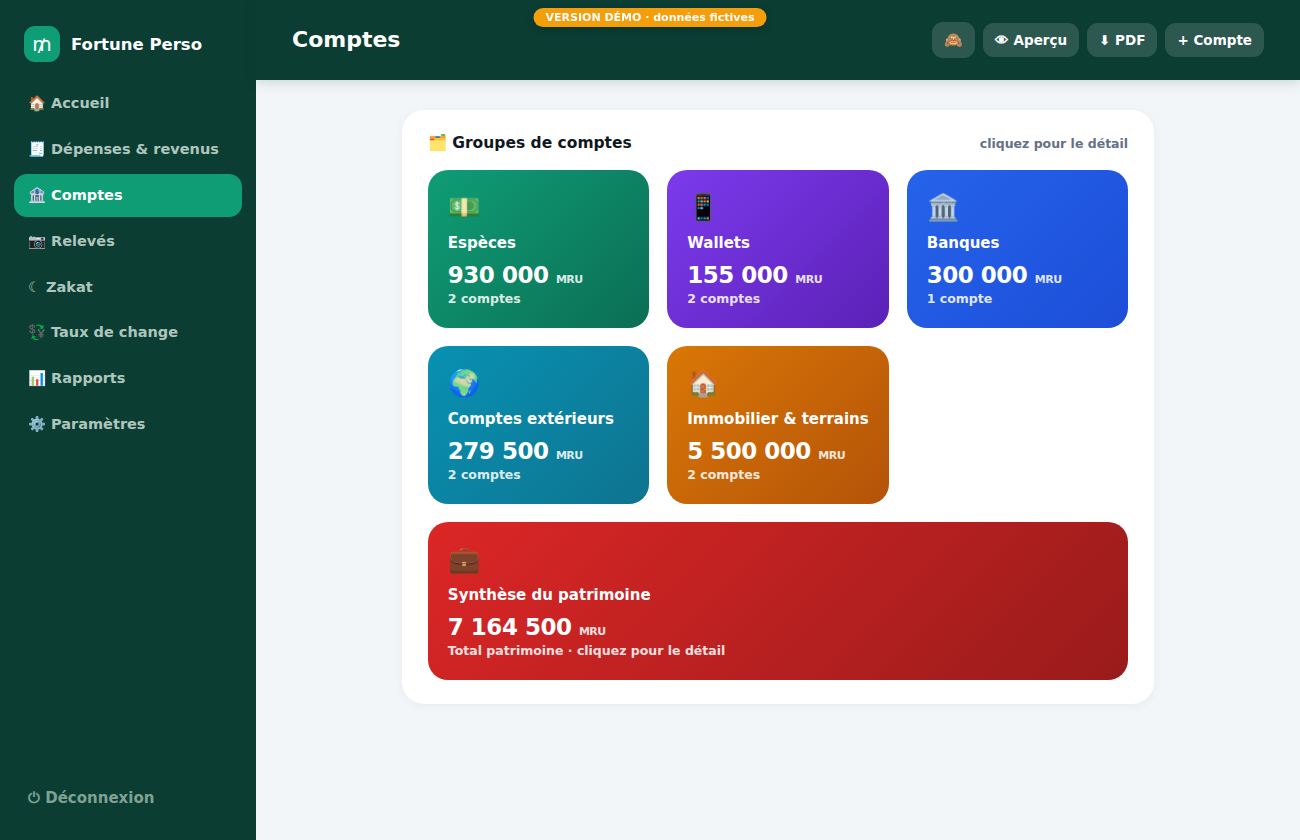Click the banknote icon on Espèces card
This screenshot has height=840, width=1300.
pos(464,207)
